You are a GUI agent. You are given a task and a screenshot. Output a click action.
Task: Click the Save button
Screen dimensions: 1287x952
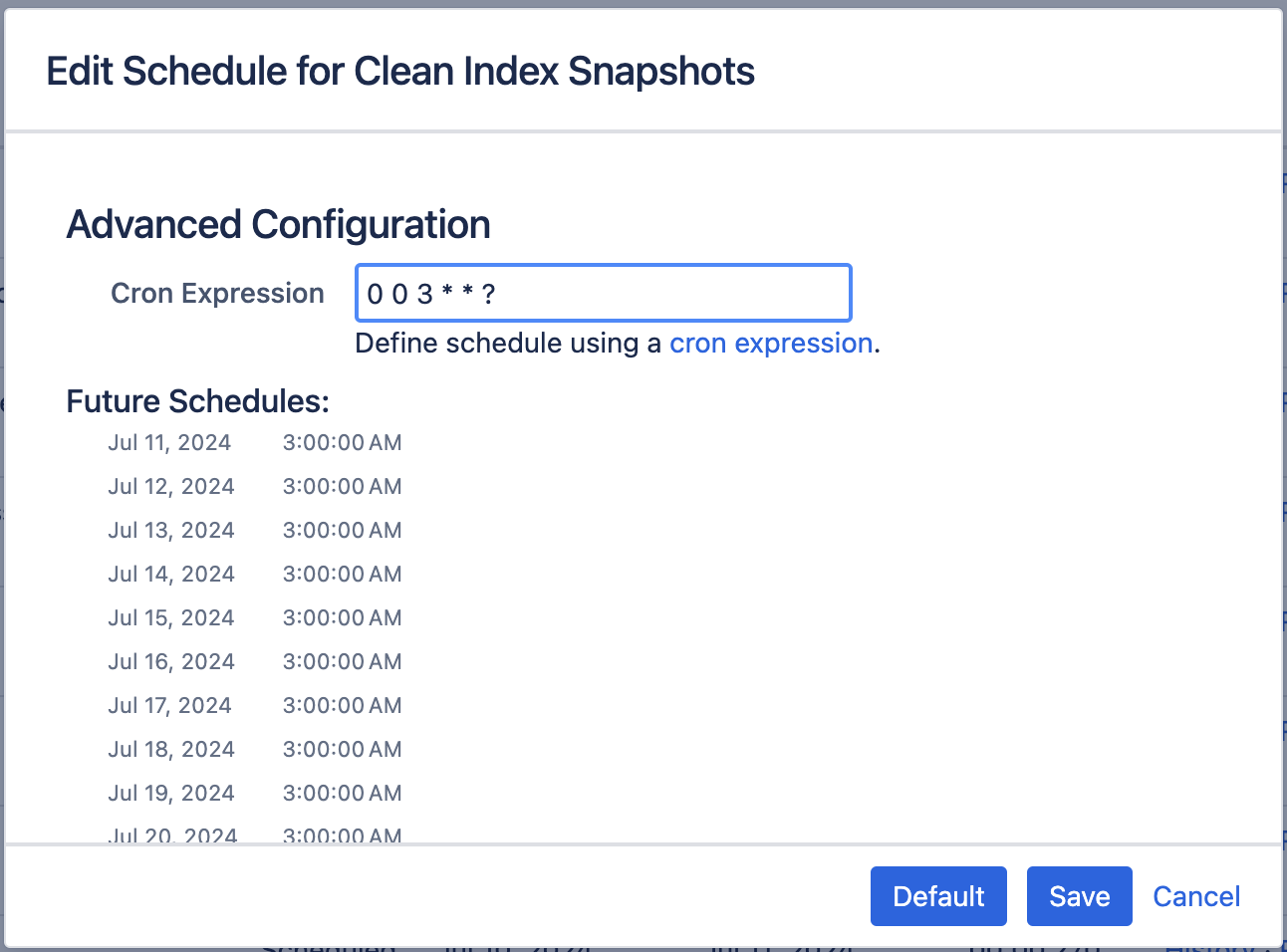[1079, 896]
